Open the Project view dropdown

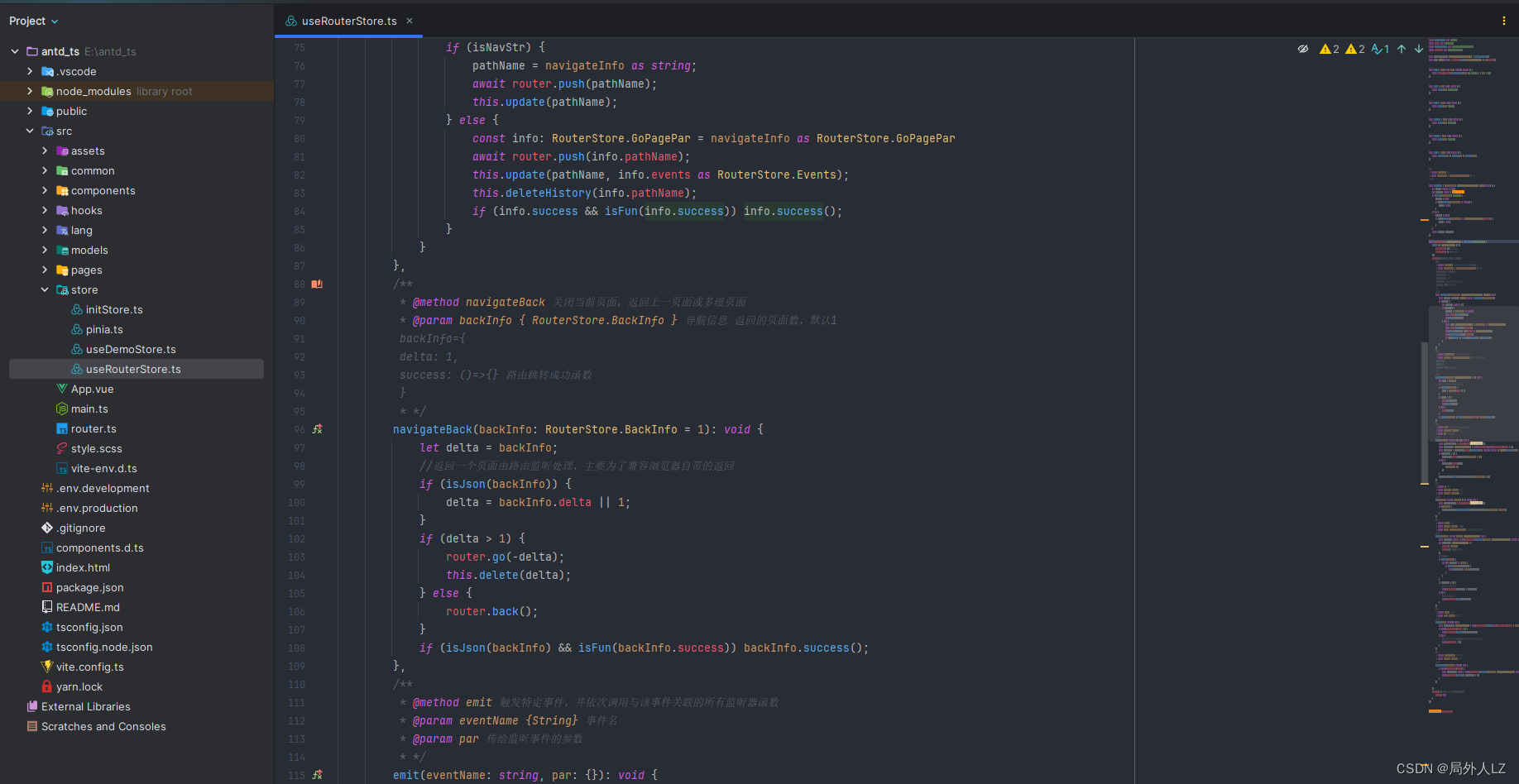tap(33, 21)
